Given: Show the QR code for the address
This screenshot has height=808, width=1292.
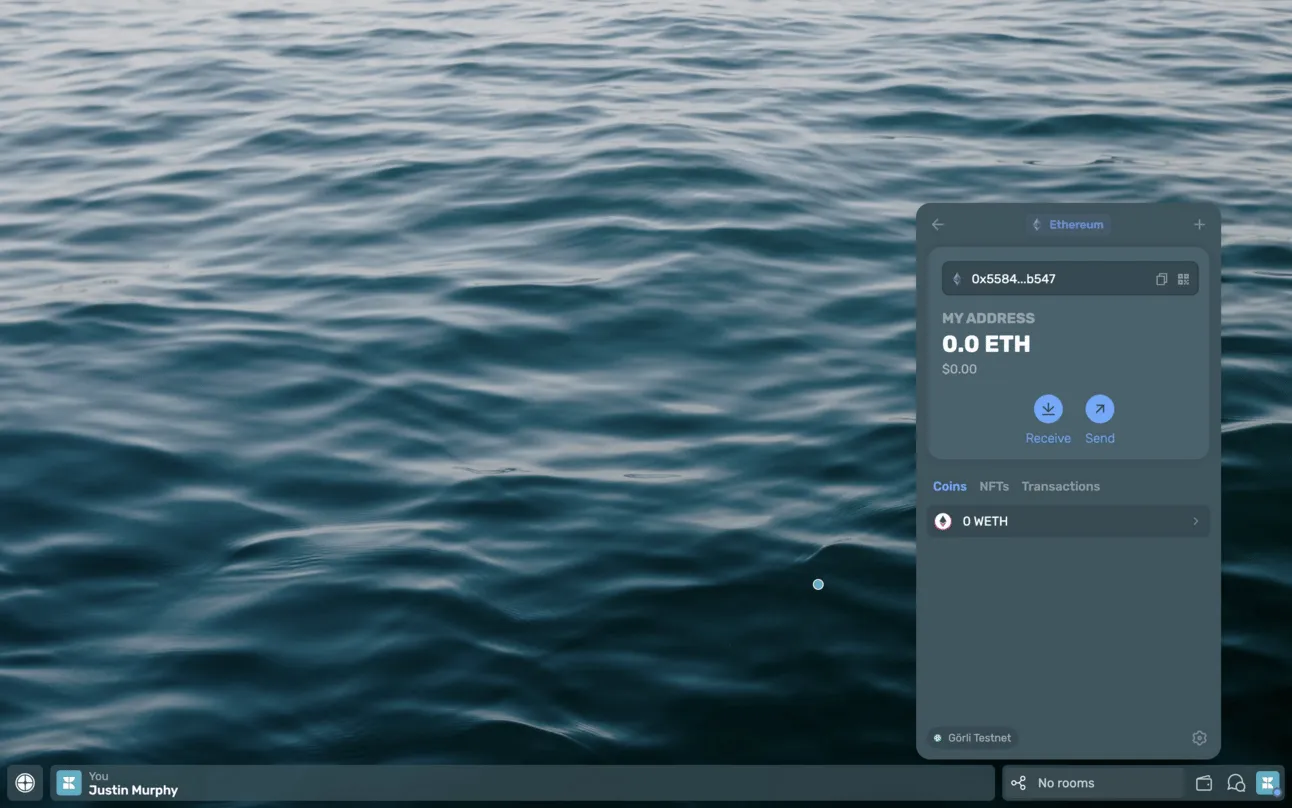Looking at the screenshot, I should coord(1184,279).
